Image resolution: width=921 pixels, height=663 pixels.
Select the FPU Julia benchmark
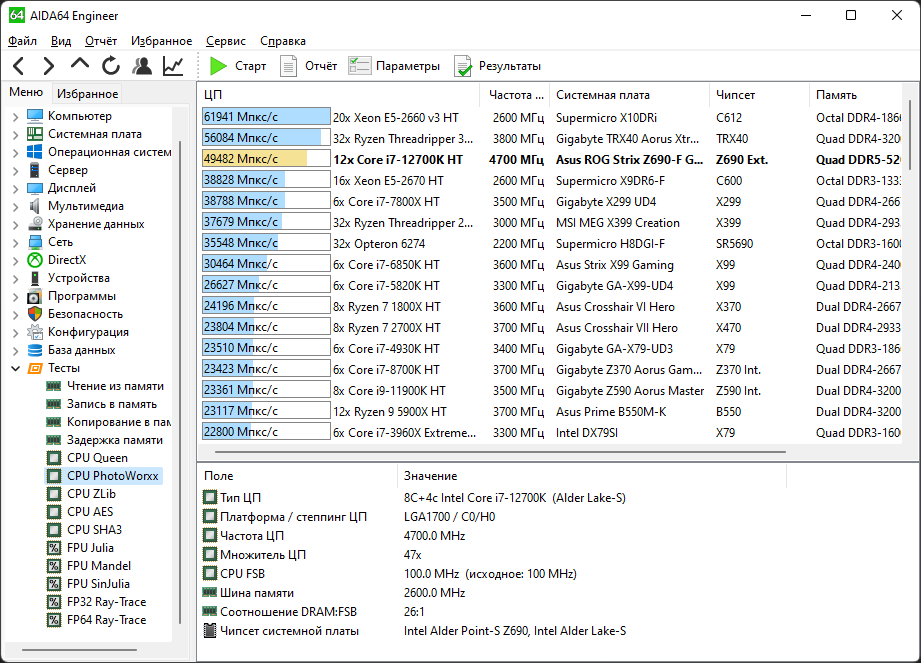[x=80, y=548]
